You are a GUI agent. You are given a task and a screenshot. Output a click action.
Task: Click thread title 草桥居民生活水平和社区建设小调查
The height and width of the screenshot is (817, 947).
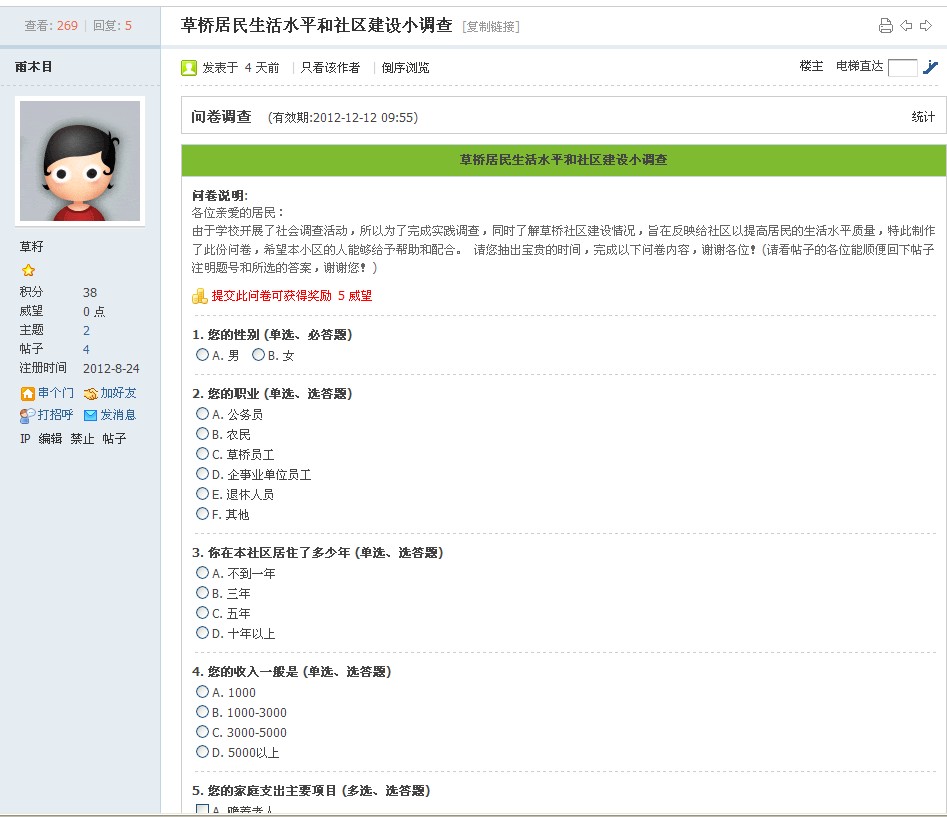coord(316,25)
